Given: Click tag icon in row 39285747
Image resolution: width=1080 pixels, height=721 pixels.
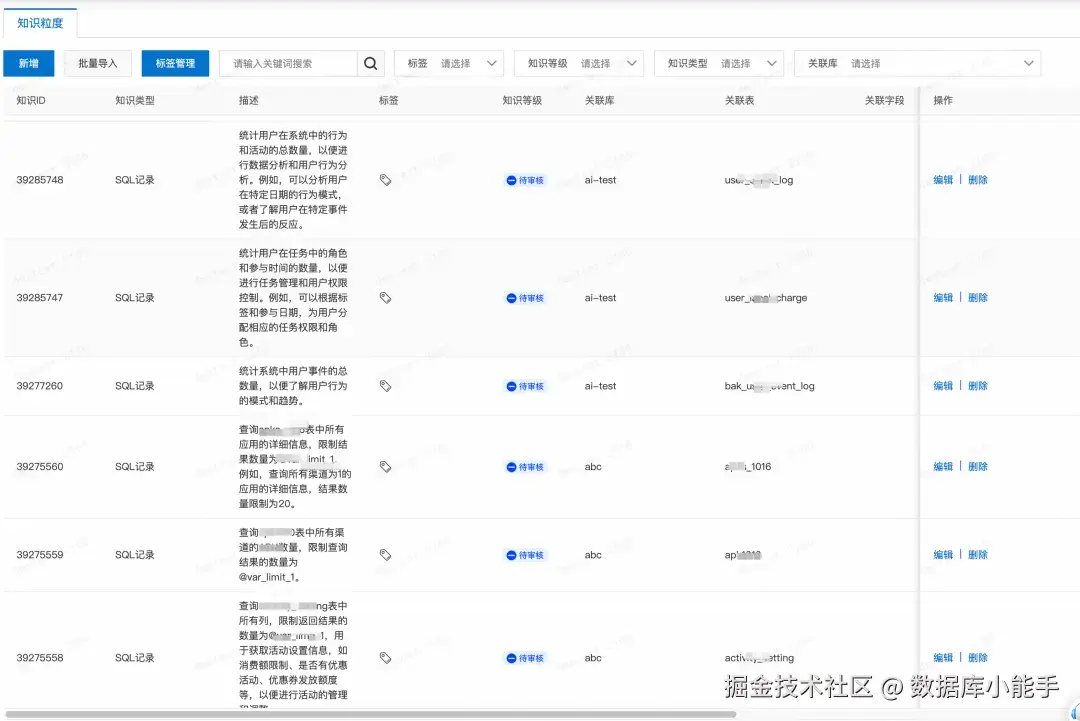Looking at the screenshot, I should point(386,297).
